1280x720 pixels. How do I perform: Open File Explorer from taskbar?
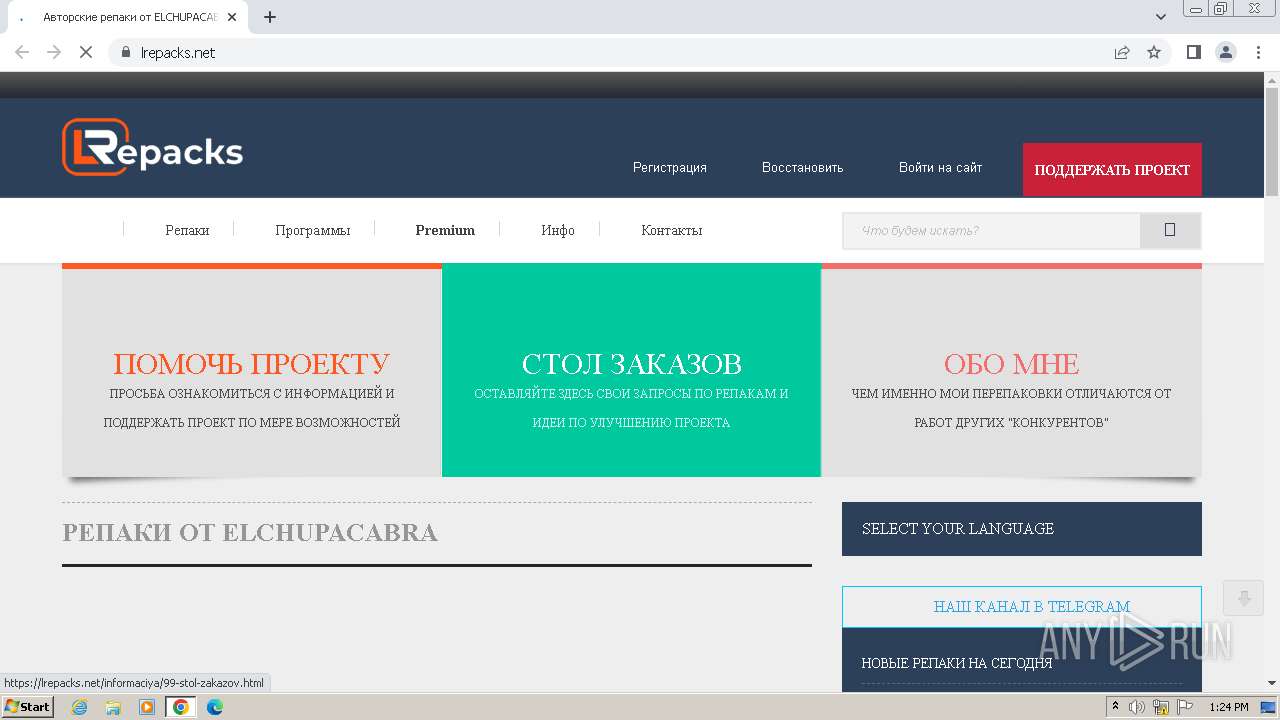point(113,707)
